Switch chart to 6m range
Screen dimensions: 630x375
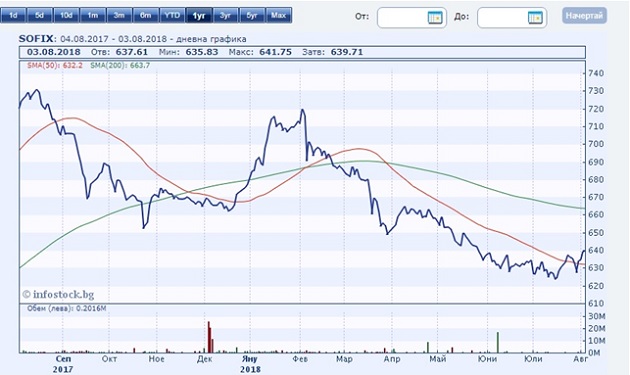click(145, 15)
